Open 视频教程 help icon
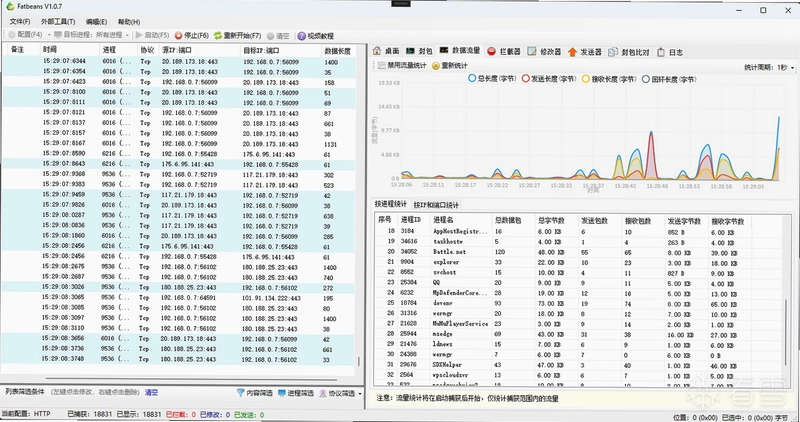The width and height of the screenshot is (800, 422). pos(301,36)
